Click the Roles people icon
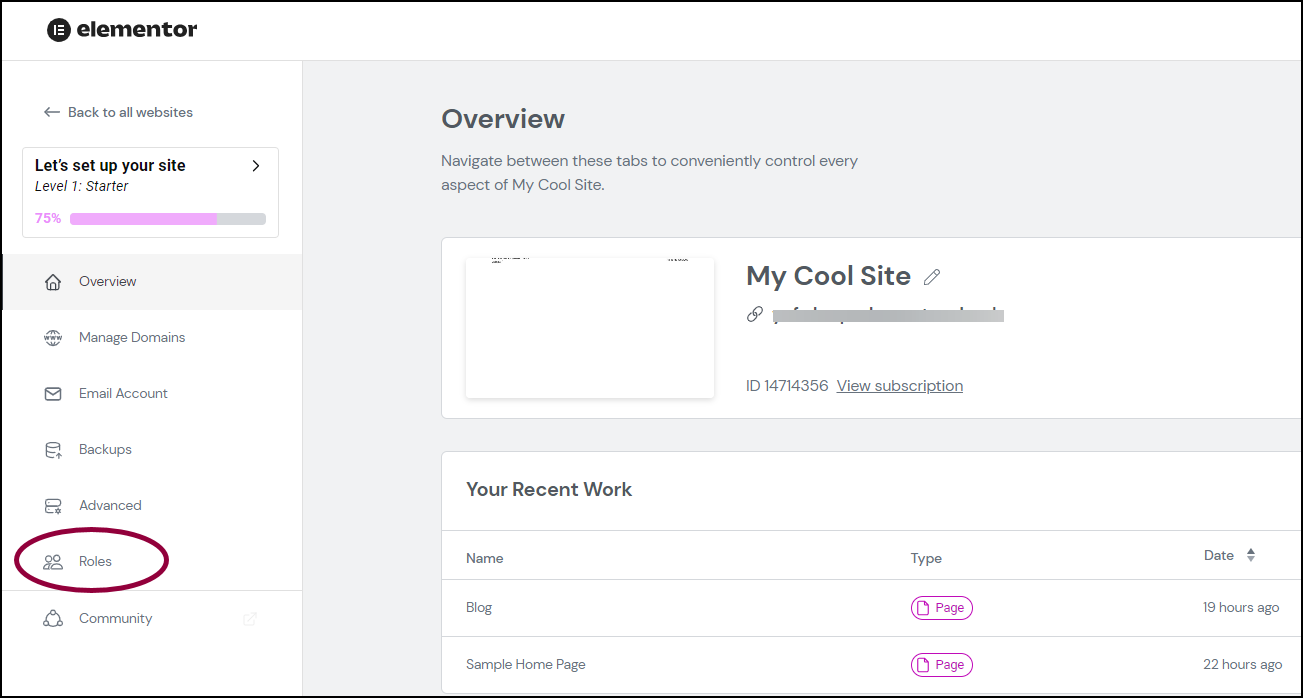 (53, 562)
